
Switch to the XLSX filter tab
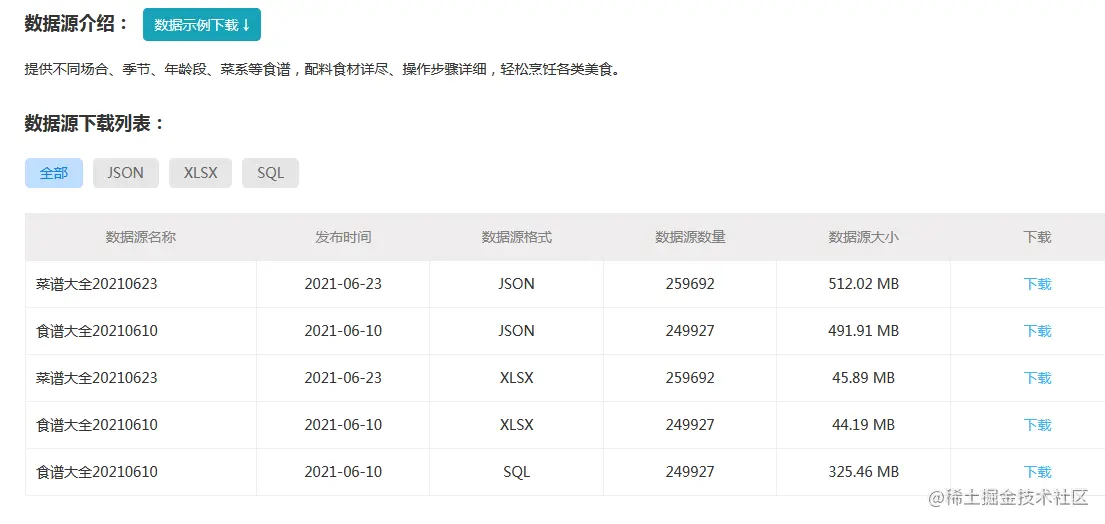(200, 173)
